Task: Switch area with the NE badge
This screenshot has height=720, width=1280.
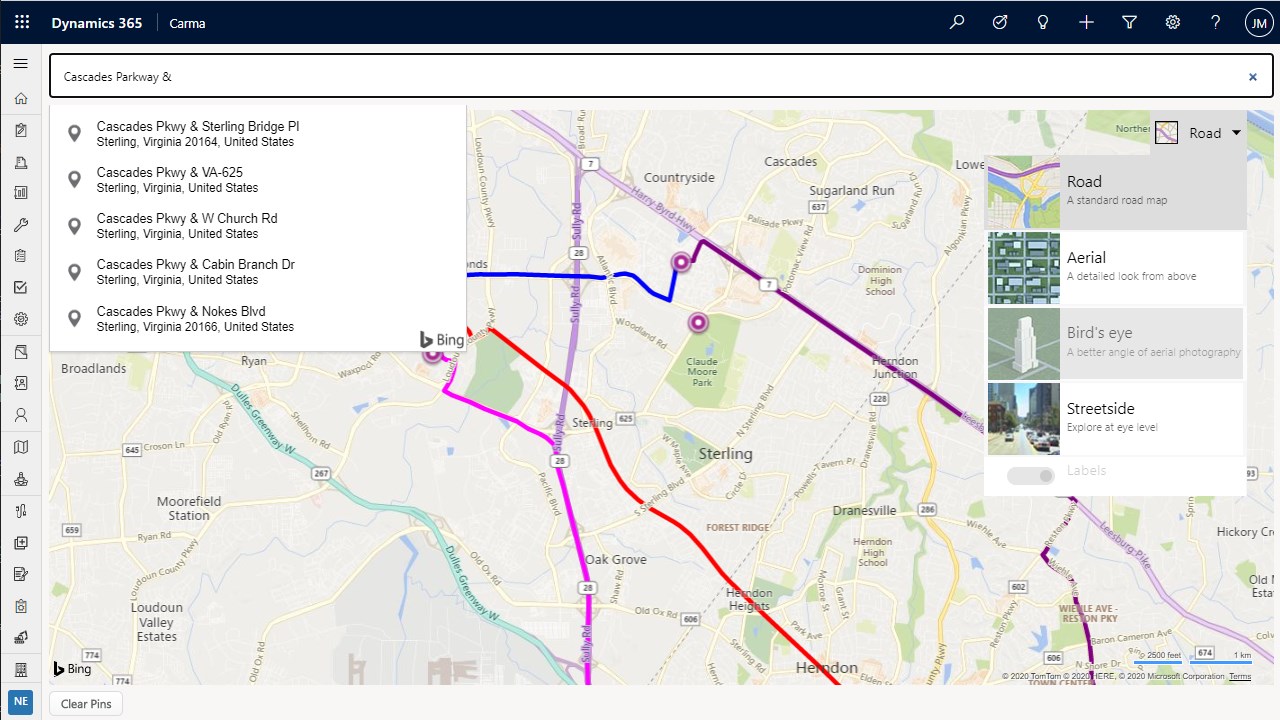Action: (21, 703)
